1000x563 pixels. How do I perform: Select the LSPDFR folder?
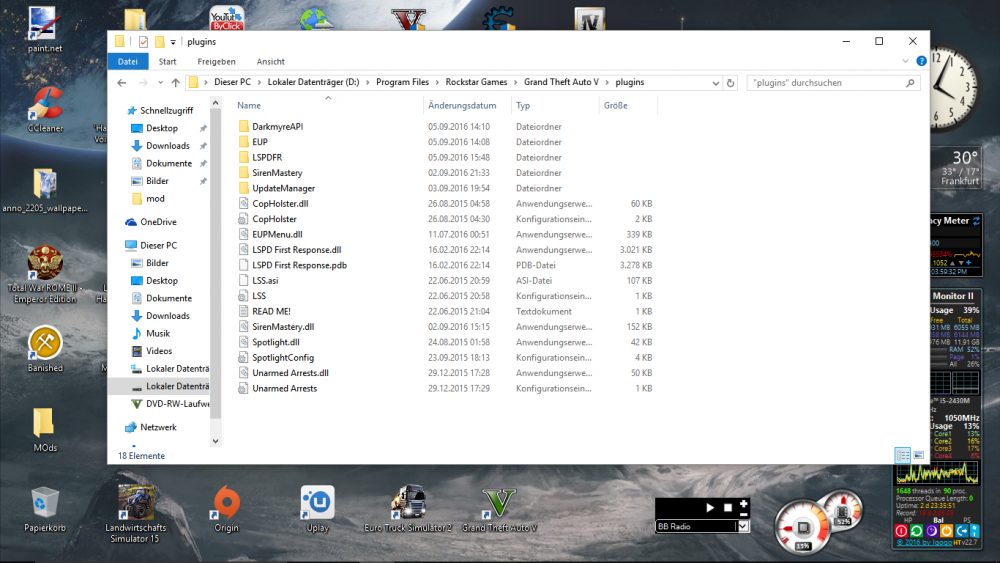[267, 157]
